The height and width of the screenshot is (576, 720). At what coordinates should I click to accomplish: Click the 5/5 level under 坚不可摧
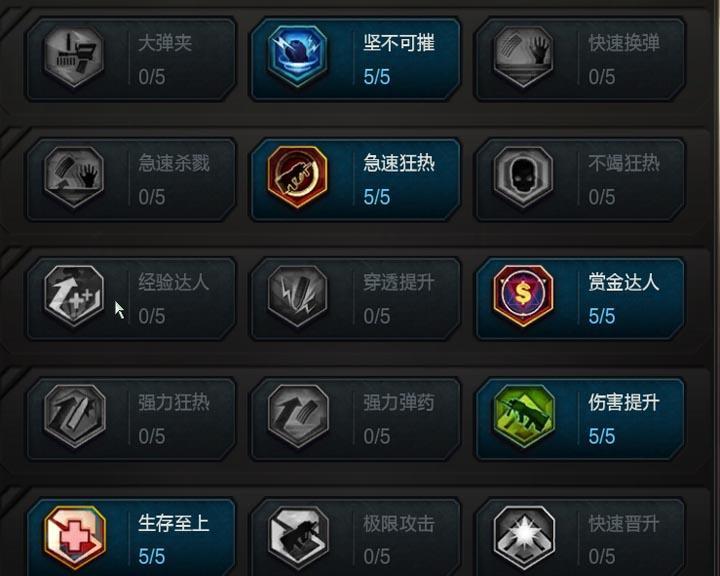coord(377,77)
